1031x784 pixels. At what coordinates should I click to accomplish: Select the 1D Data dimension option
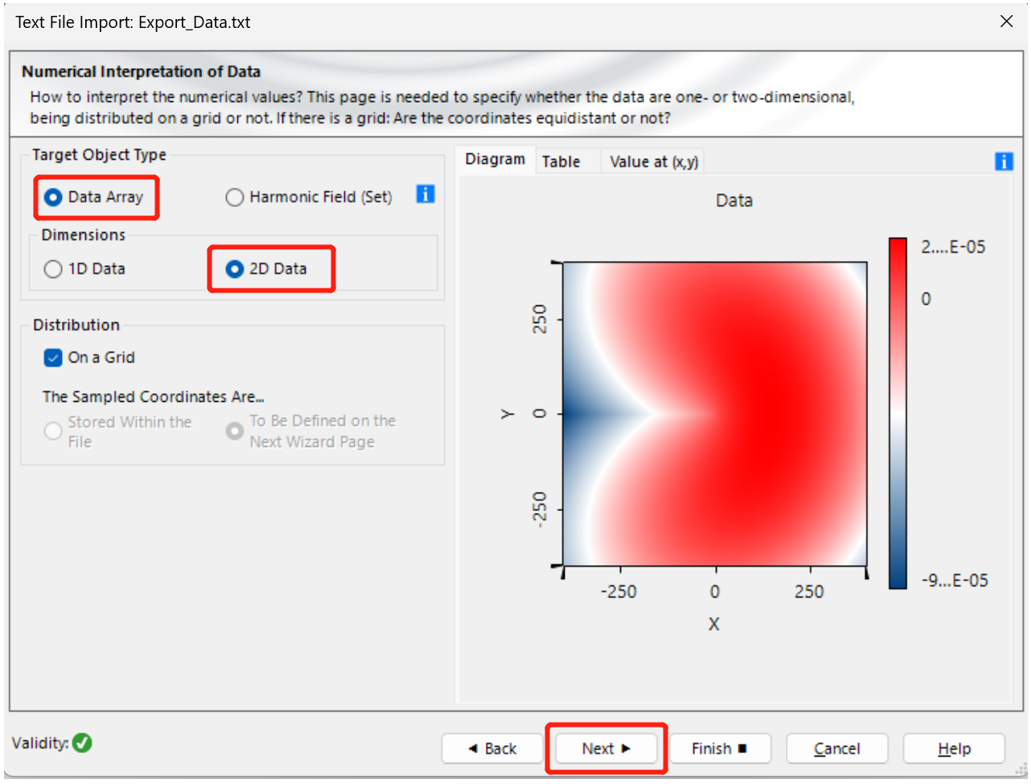pos(54,269)
